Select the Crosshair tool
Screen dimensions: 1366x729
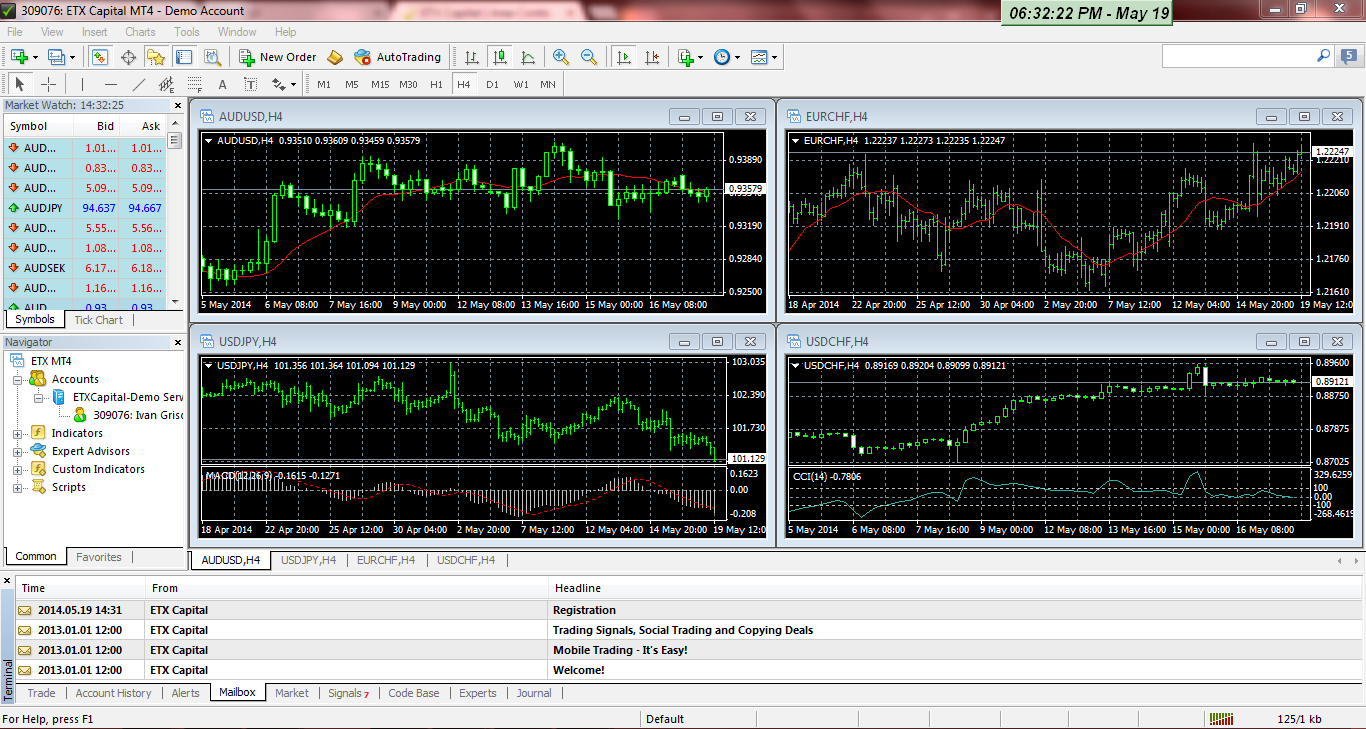48,84
